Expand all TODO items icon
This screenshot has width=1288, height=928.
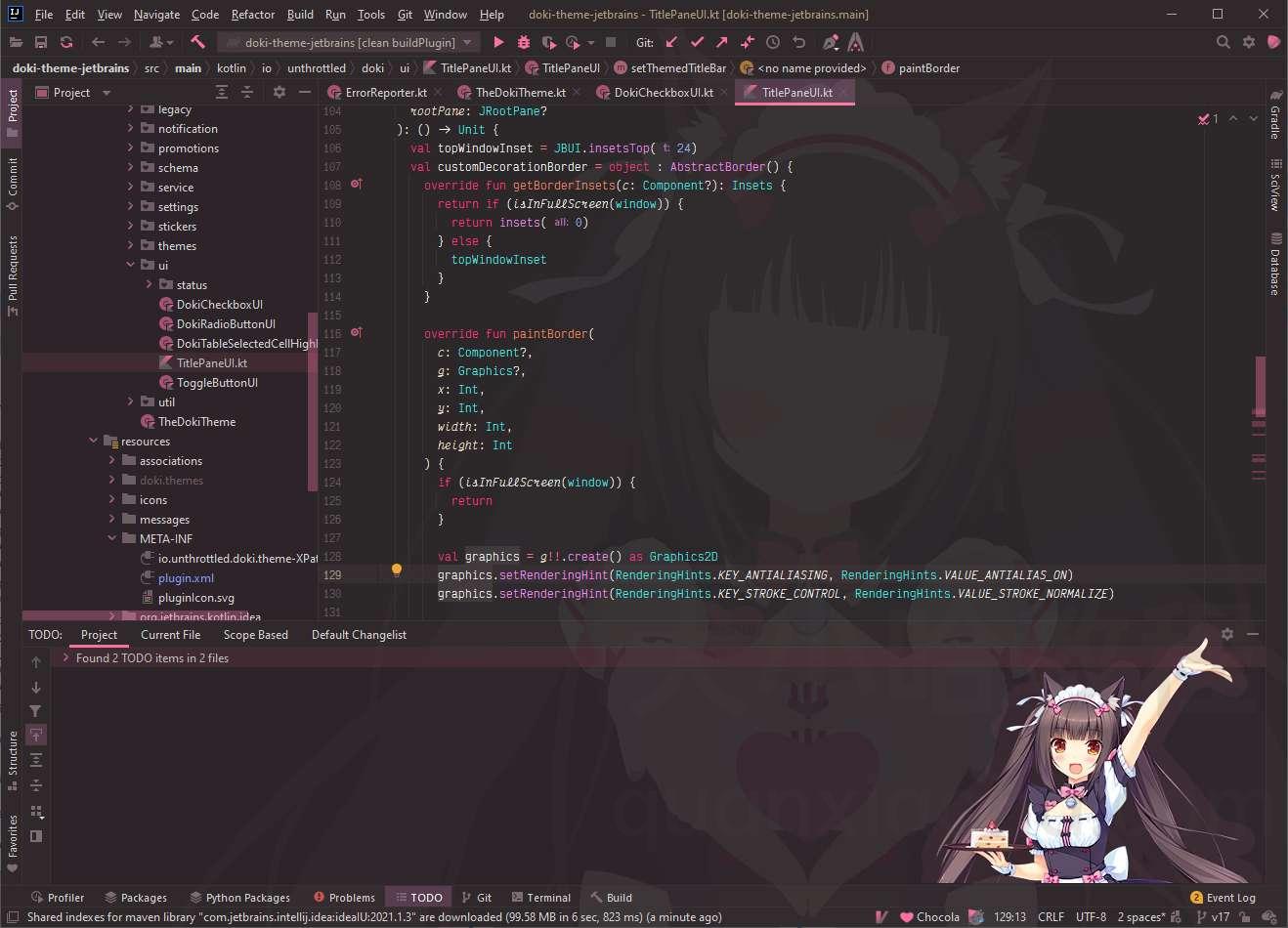point(36,760)
